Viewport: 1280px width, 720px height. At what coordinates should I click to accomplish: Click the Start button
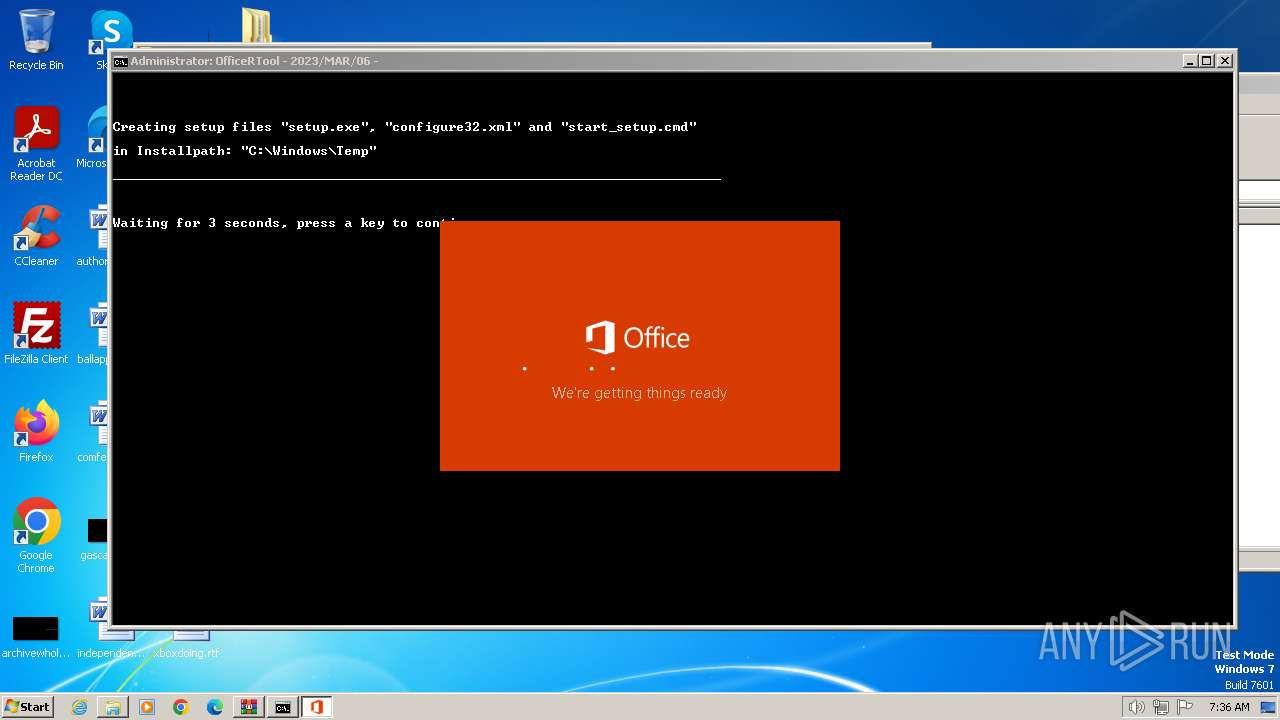(x=27, y=707)
